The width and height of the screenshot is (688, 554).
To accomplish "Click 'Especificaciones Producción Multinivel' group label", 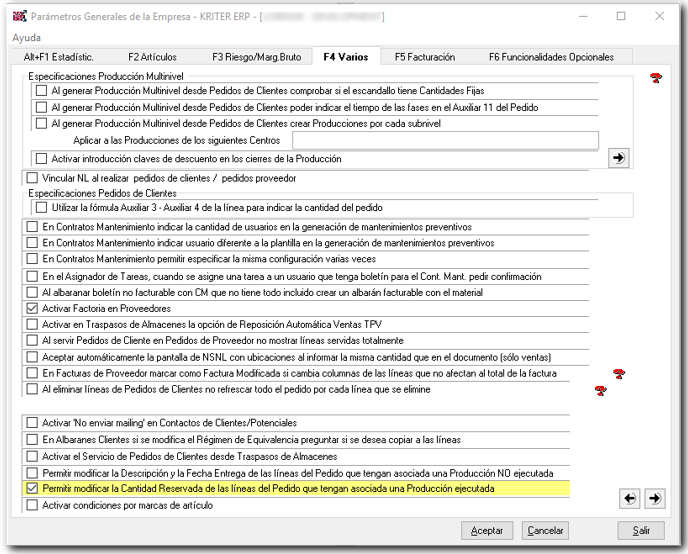I will tap(106, 76).
